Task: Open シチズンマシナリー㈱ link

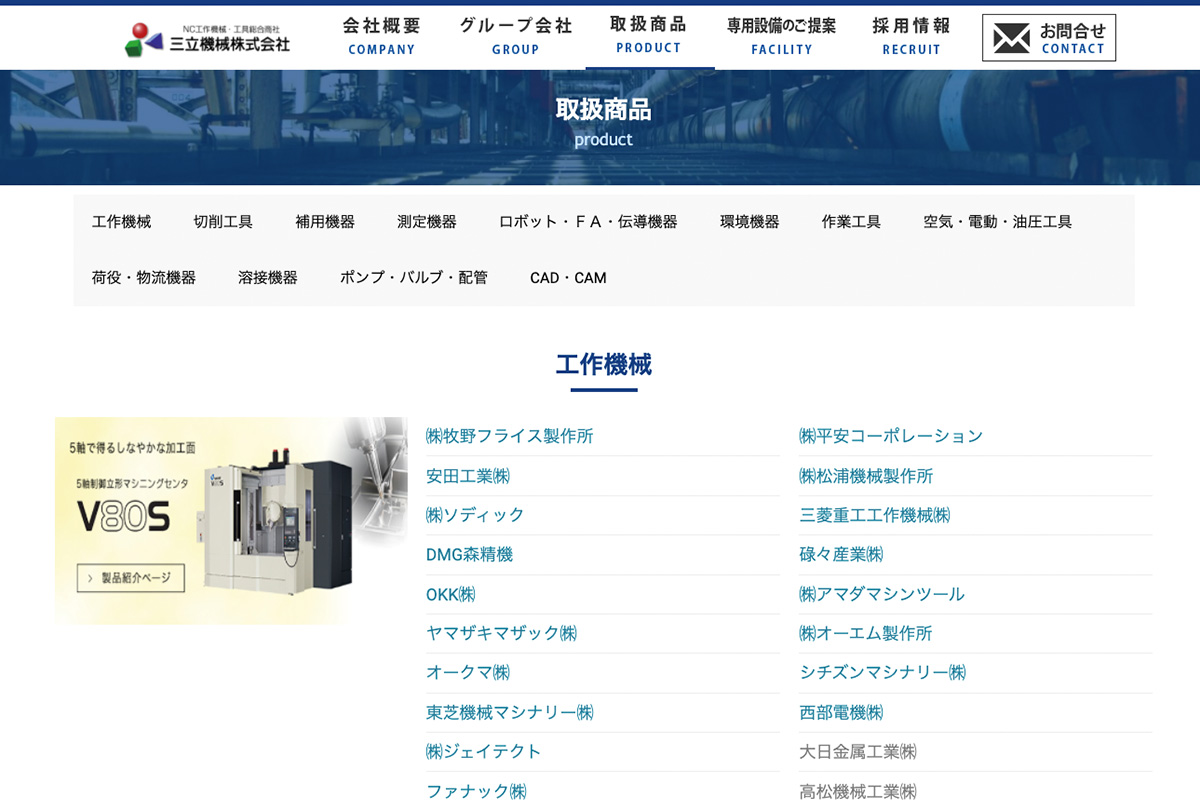Action: tap(883, 673)
